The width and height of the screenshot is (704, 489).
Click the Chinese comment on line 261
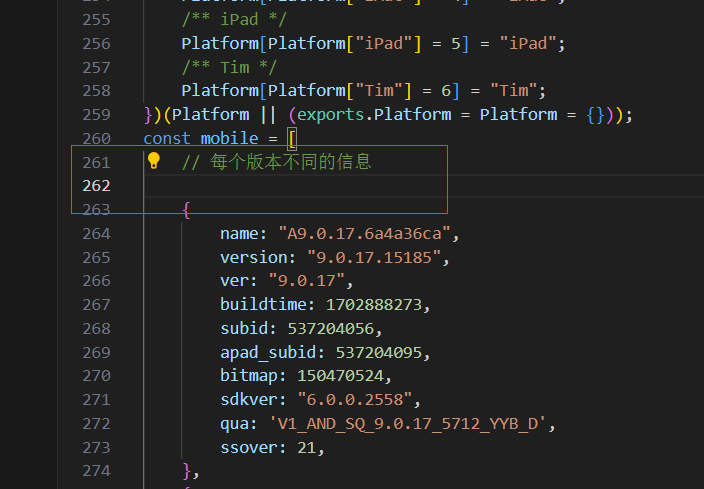coord(276,162)
